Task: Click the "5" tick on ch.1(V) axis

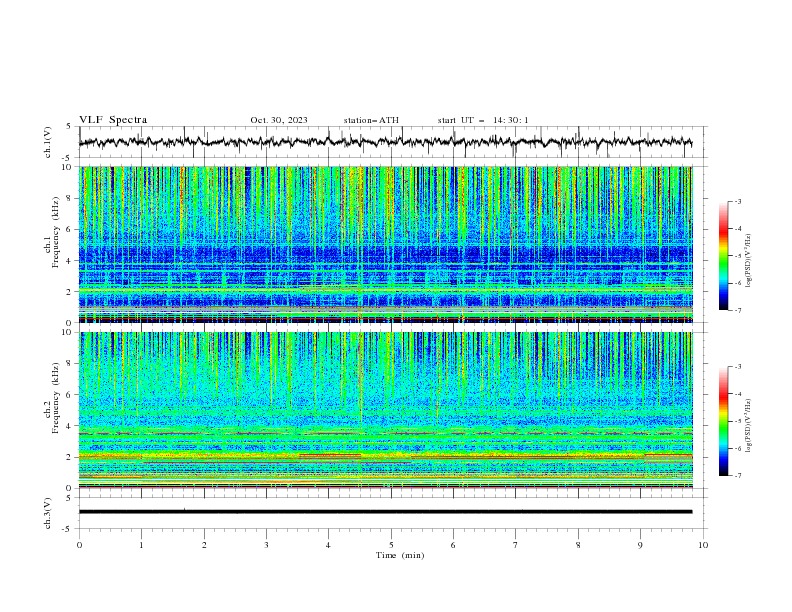Action: pyautogui.click(x=70, y=126)
